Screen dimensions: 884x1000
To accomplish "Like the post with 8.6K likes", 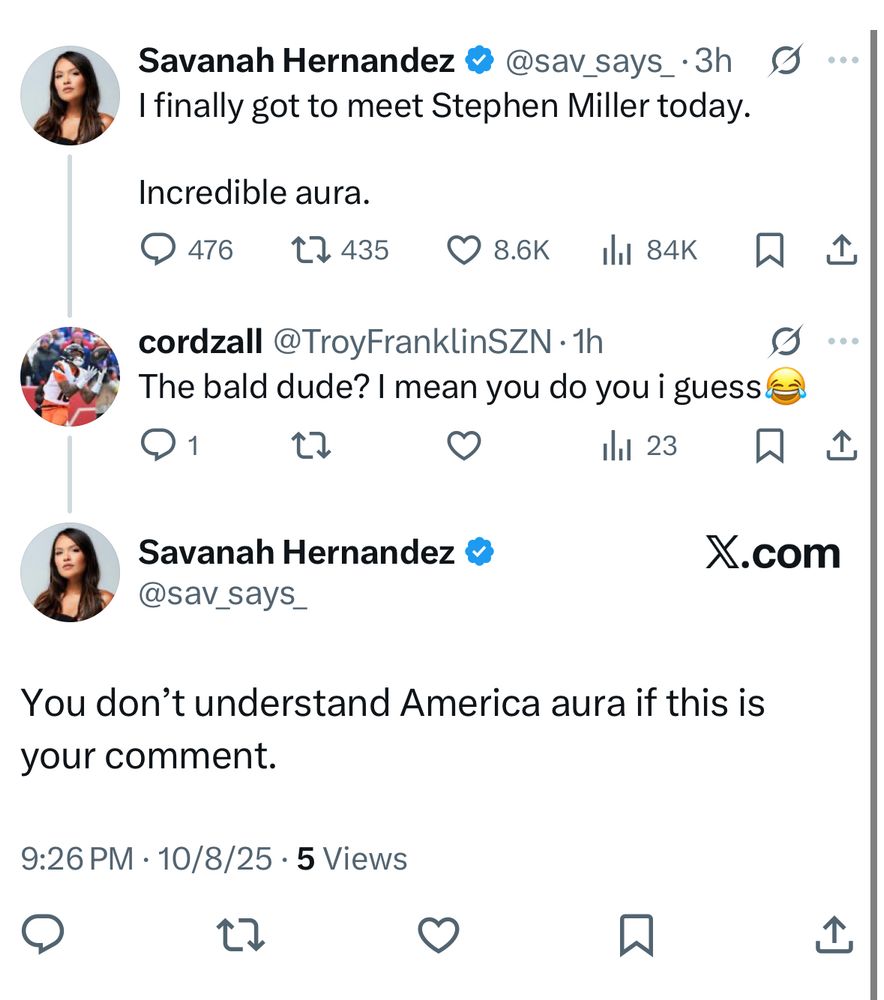I will coord(464,250).
